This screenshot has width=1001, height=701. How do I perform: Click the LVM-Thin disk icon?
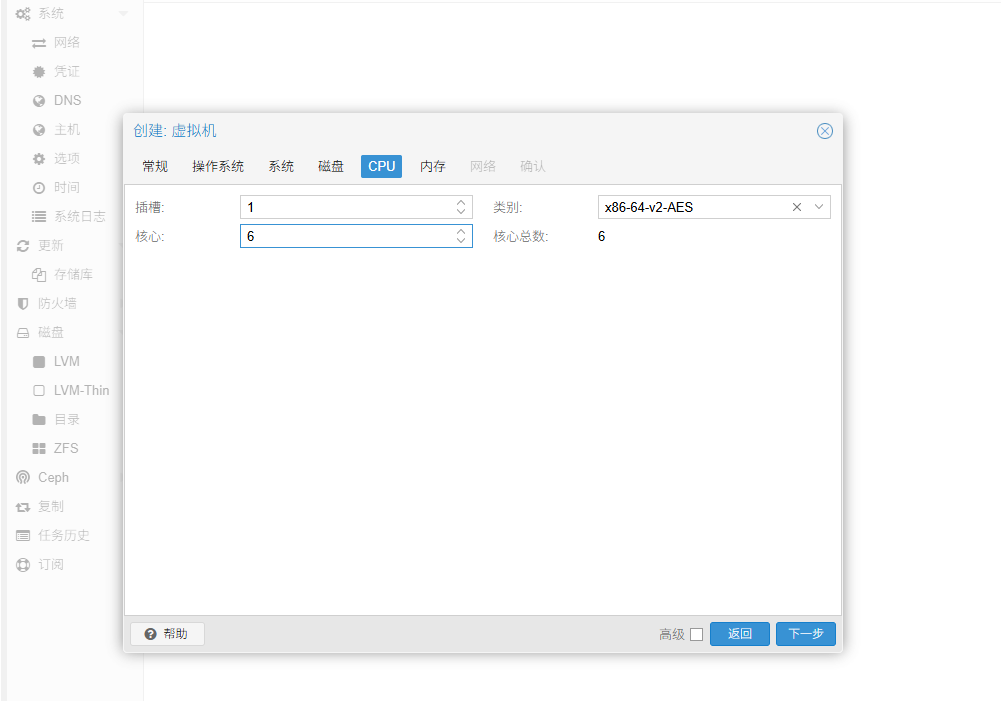[39, 390]
